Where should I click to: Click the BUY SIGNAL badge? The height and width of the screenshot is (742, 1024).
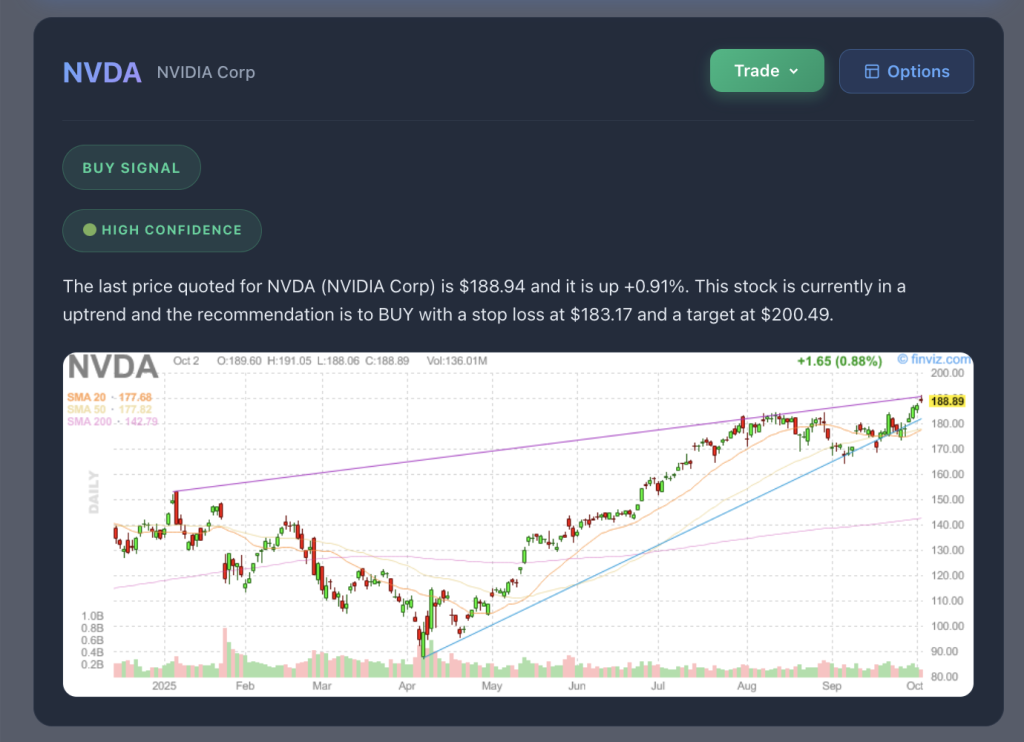click(x=131, y=168)
